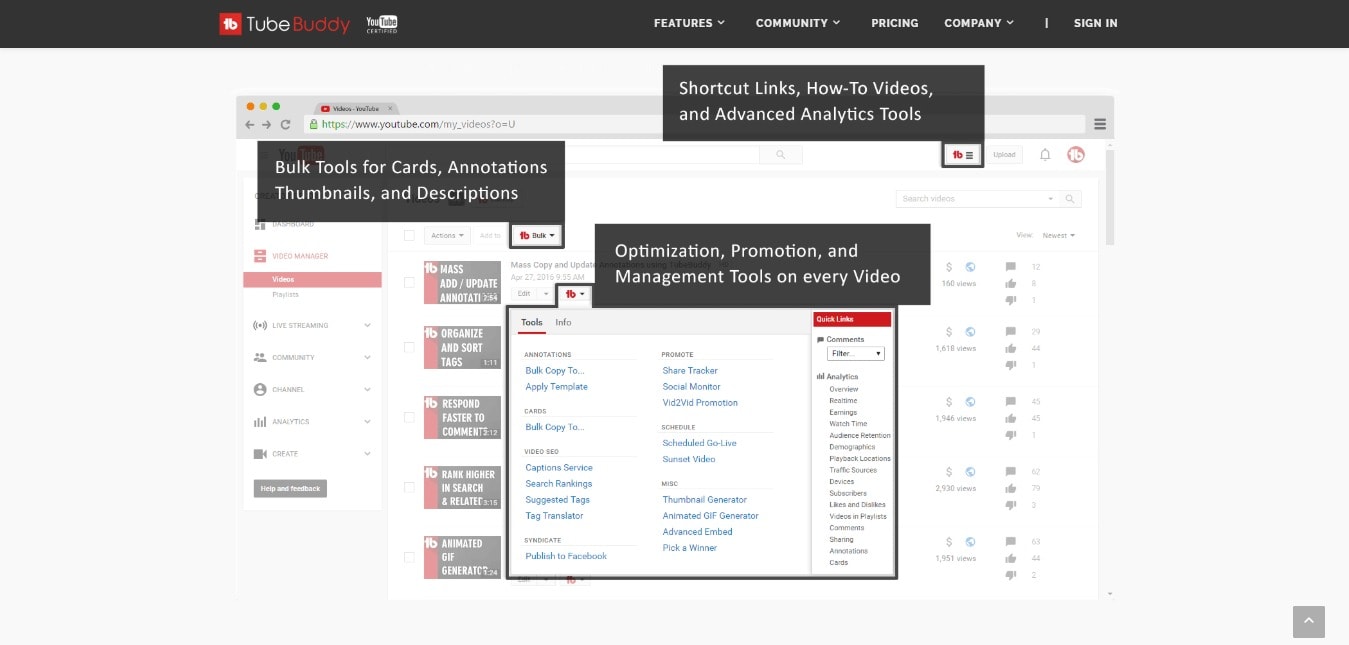Screen dimensions: 1349x645
Task: Check the box for the Mass Add/Update Annotations video
Action: pos(409,283)
